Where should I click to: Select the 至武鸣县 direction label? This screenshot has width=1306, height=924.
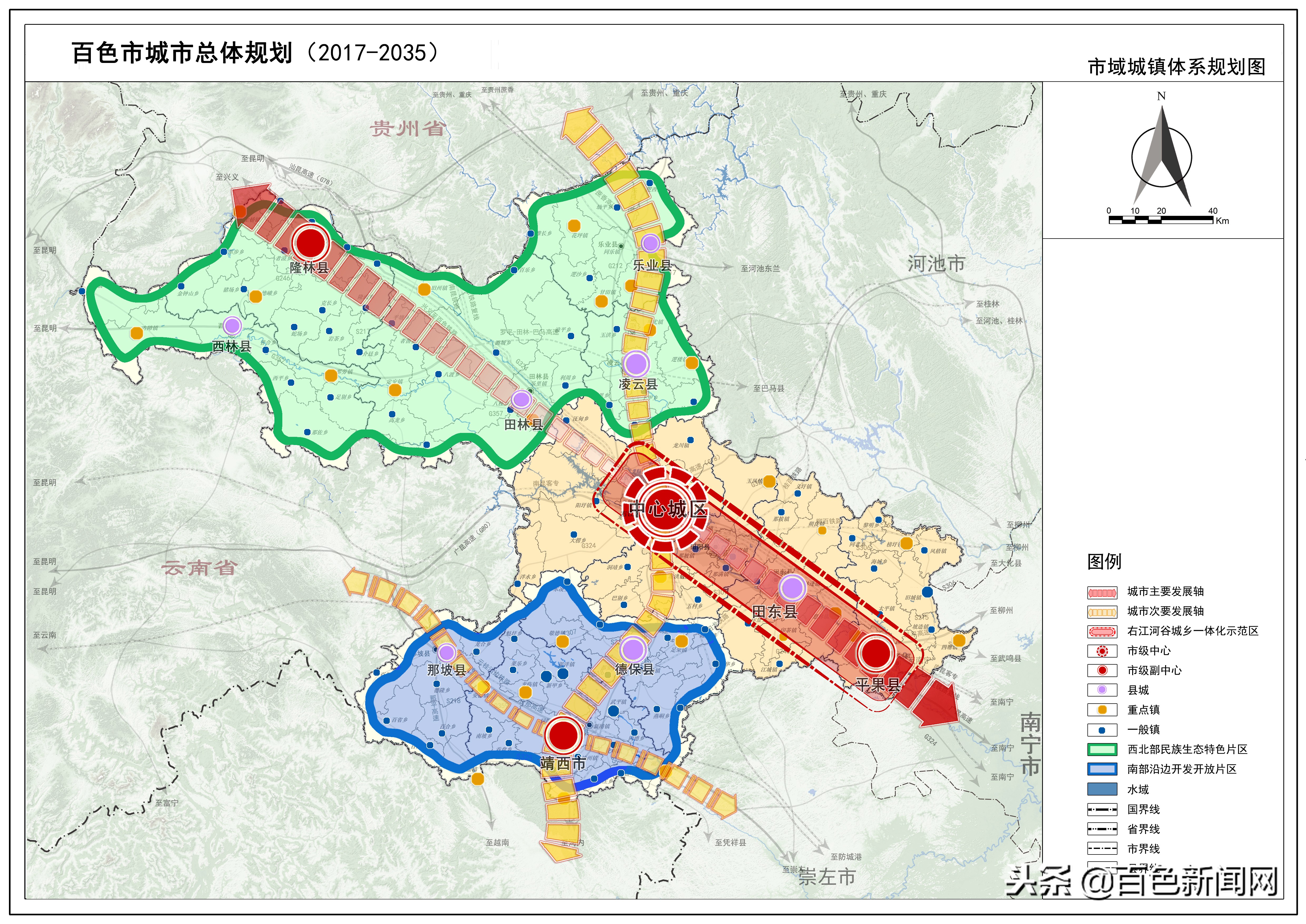tap(1006, 658)
